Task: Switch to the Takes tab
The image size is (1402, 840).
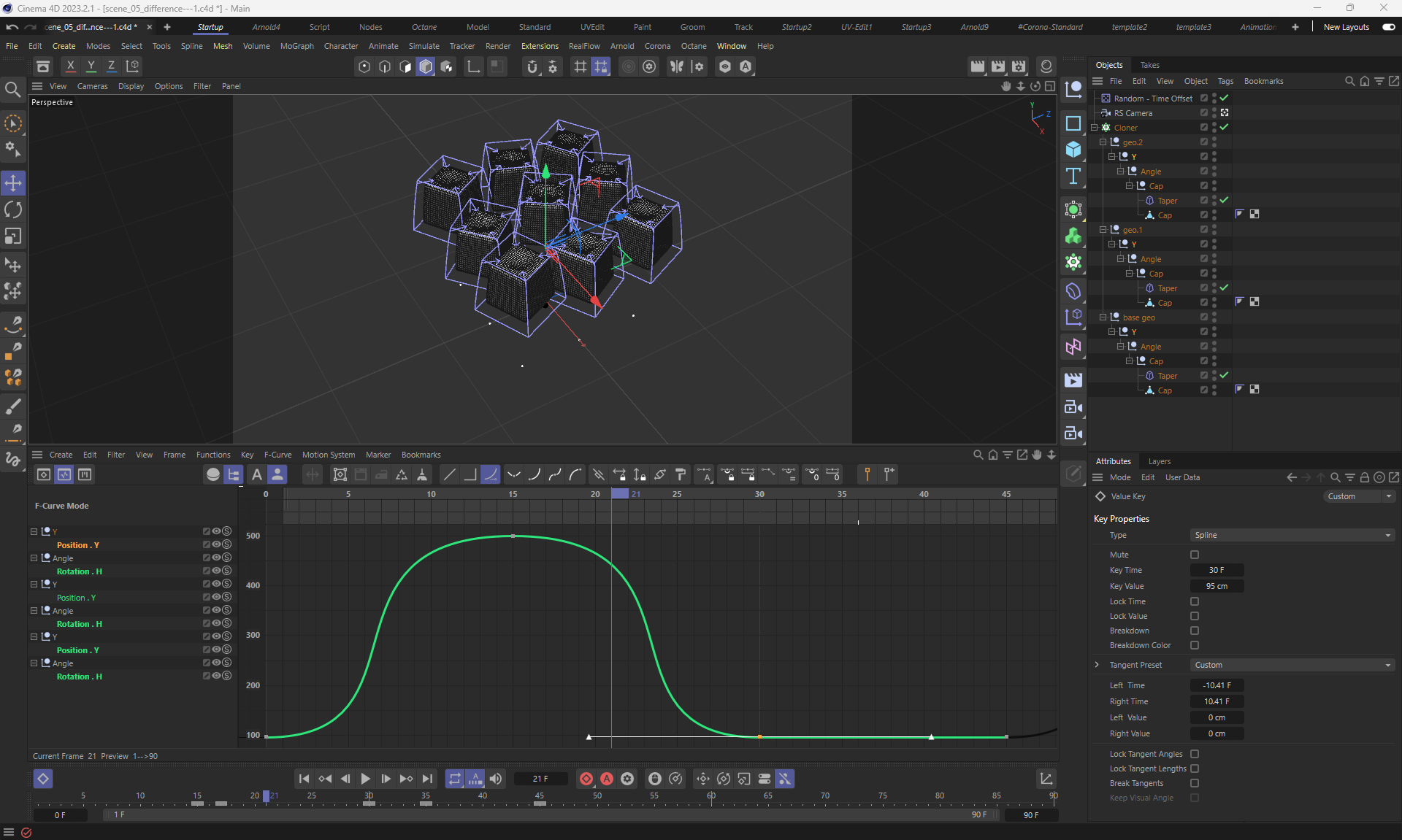Action: point(1149,65)
